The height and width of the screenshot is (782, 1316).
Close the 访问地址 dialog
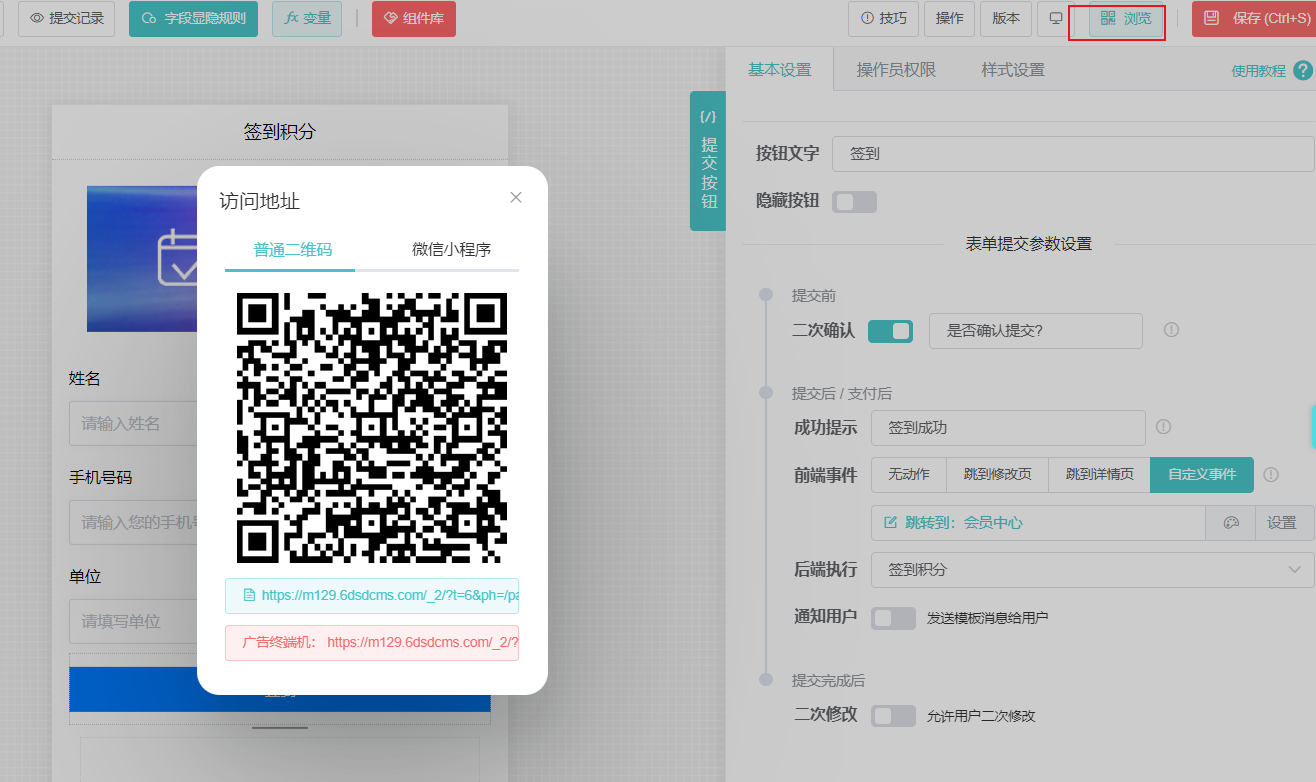click(x=516, y=197)
